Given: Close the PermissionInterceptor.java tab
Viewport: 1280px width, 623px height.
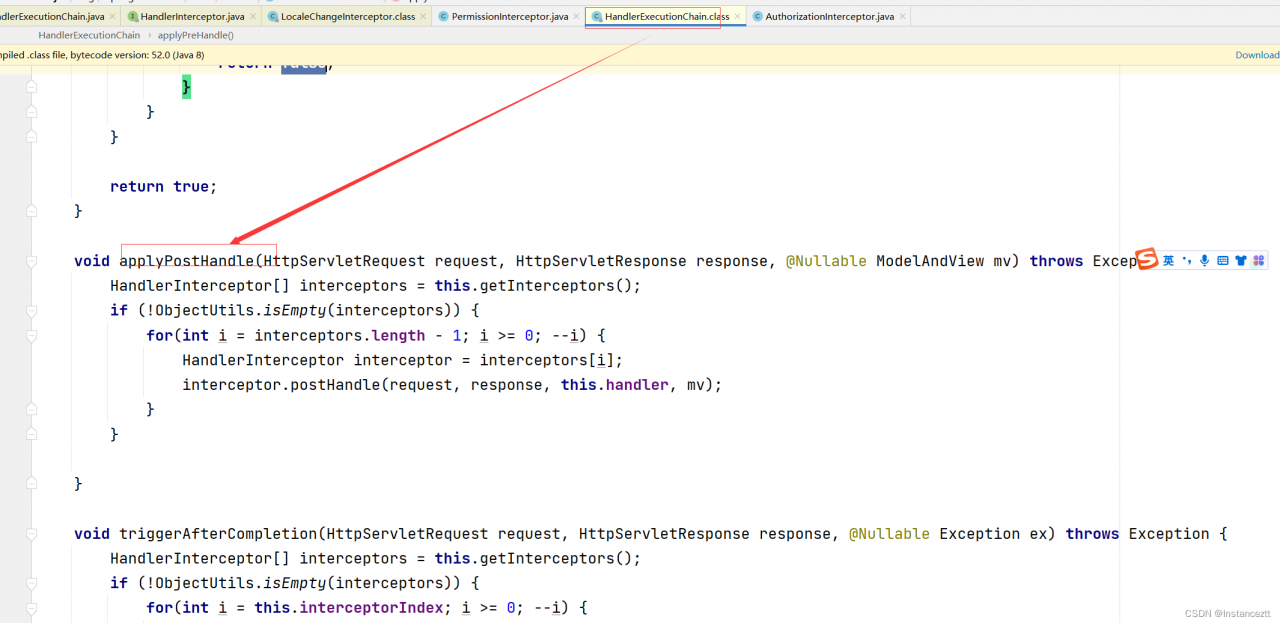Looking at the screenshot, I should coord(577,17).
